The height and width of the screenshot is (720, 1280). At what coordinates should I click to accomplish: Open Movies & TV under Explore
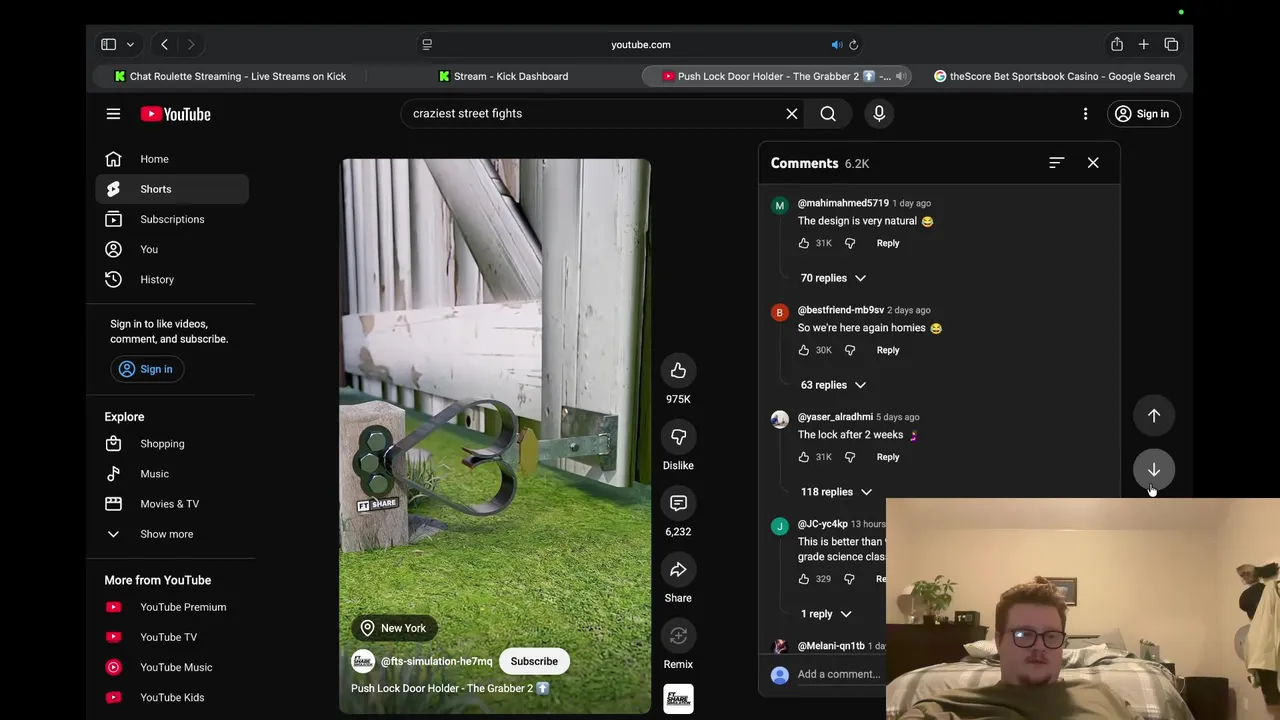[172, 504]
